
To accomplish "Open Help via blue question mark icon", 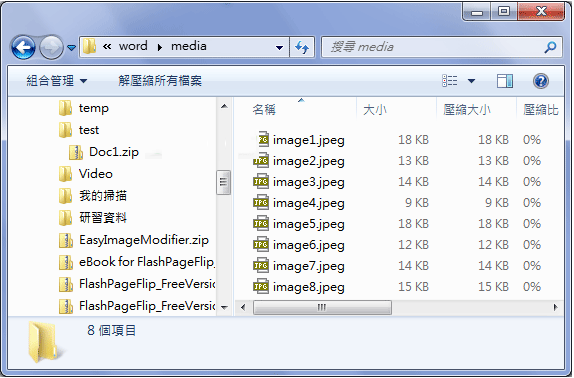I will tap(541, 81).
